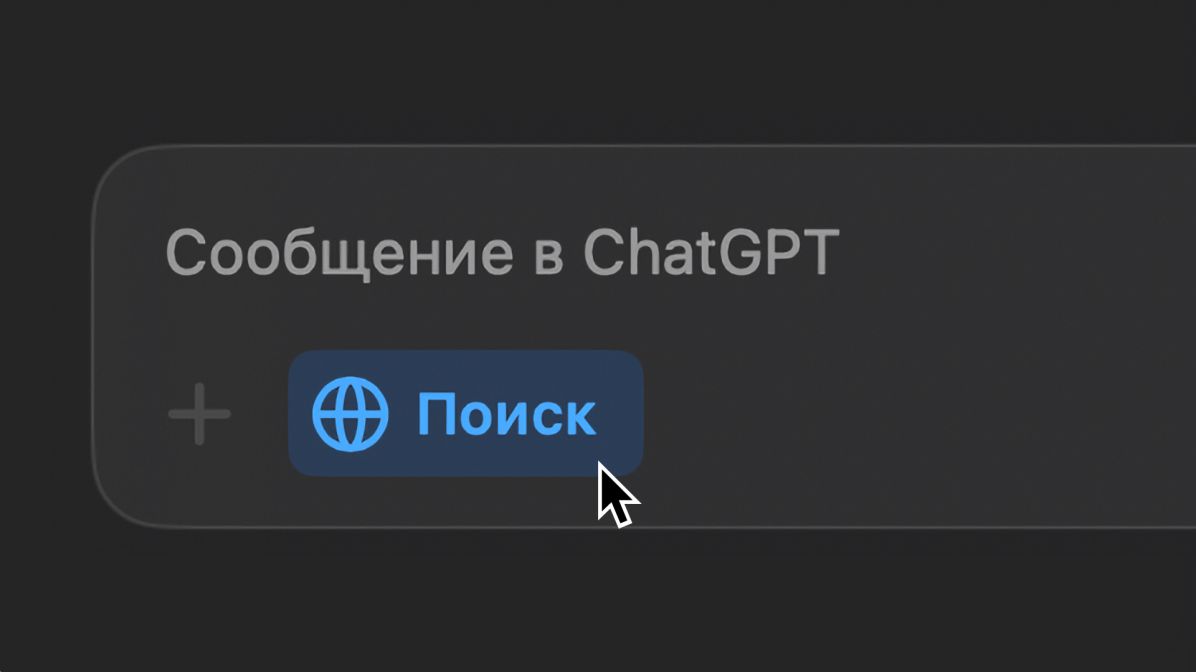Add a file with the plus icon
Image resolution: width=1196 pixels, height=672 pixels.
(x=199, y=413)
